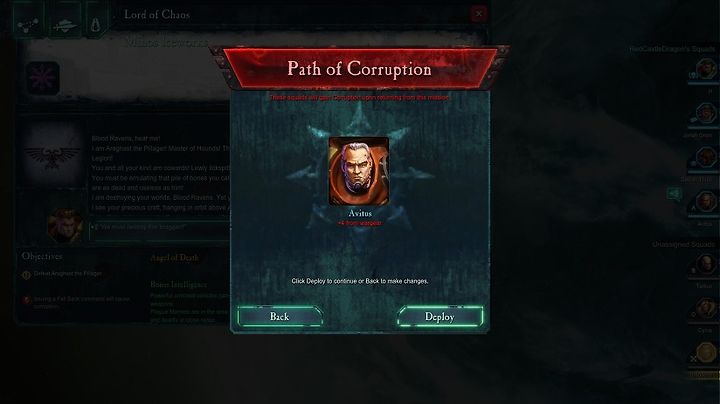Assign Tarkus from the Unassigned Squads list

click(x=705, y=265)
